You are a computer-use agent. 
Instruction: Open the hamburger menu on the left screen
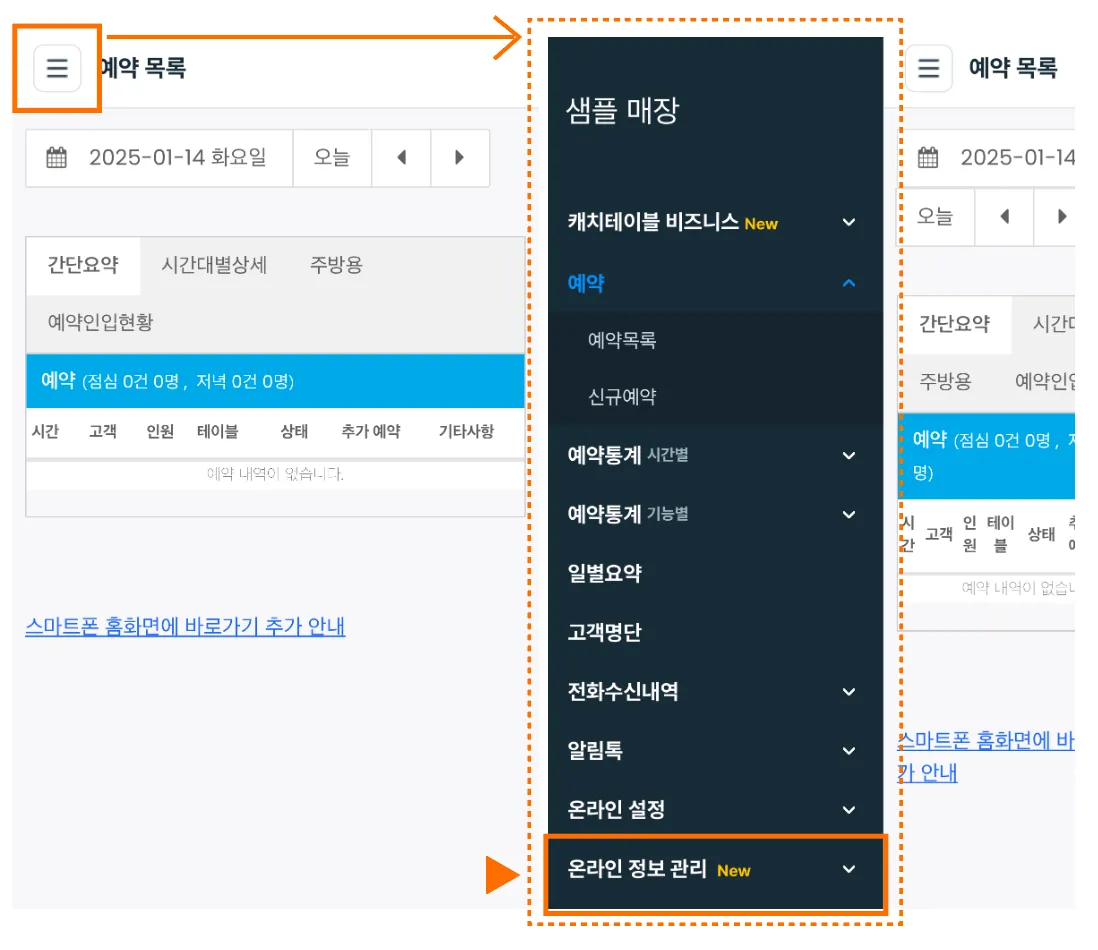point(57,68)
